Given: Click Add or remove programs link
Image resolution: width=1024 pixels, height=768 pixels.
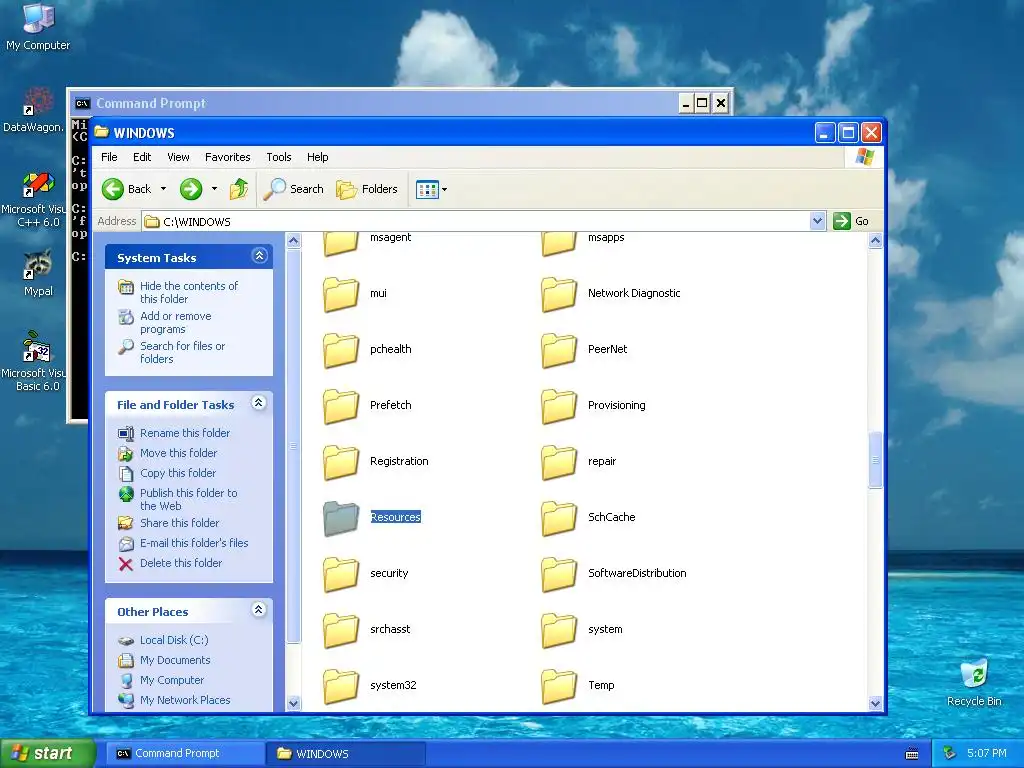Looking at the screenshot, I should coord(176,323).
